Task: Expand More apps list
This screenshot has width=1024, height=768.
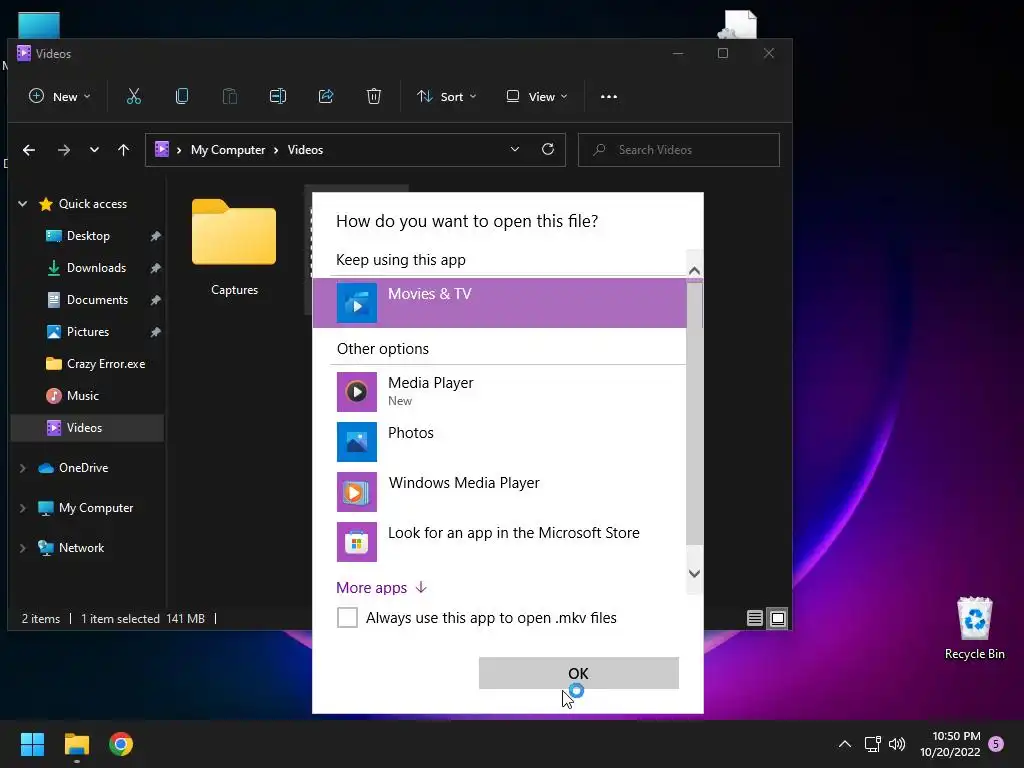Action: click(x=381, y=588)
